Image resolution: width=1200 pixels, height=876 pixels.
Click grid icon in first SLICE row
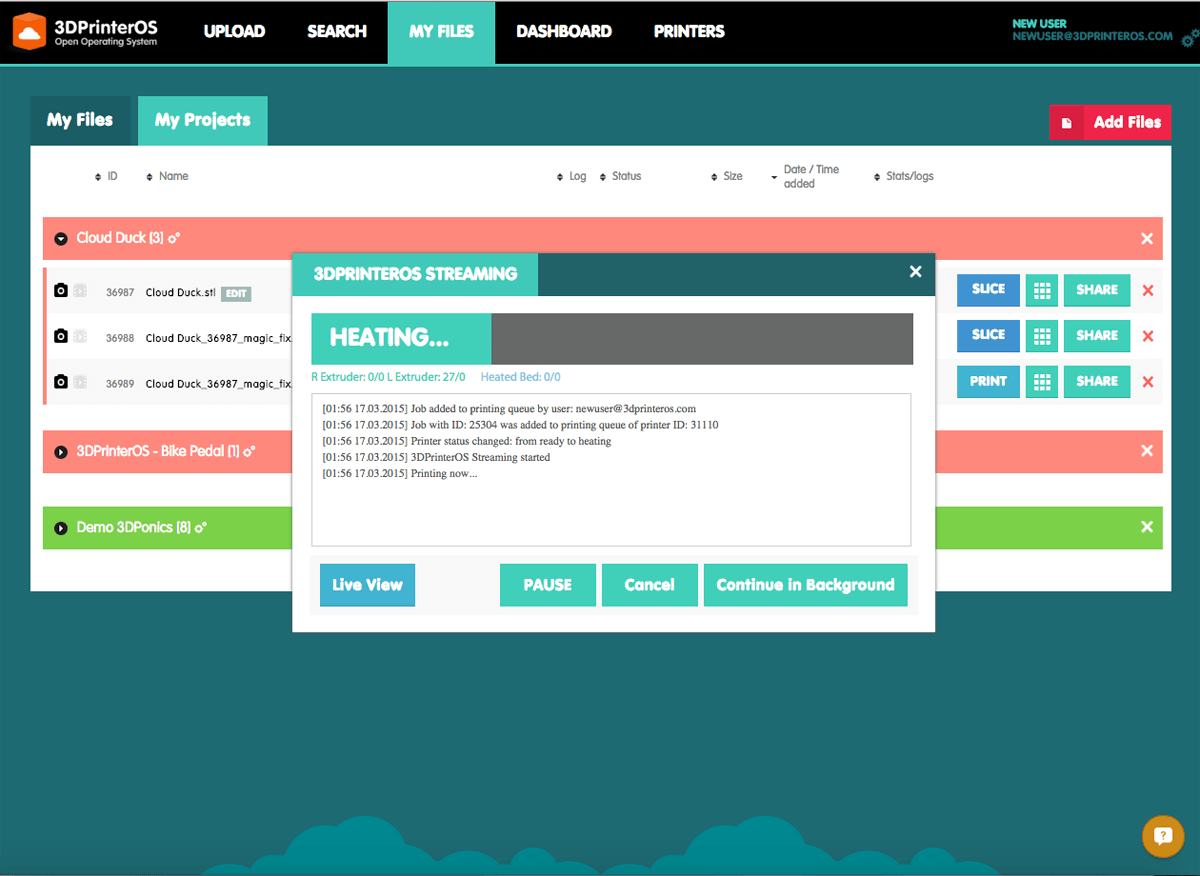coord(1042,290)
